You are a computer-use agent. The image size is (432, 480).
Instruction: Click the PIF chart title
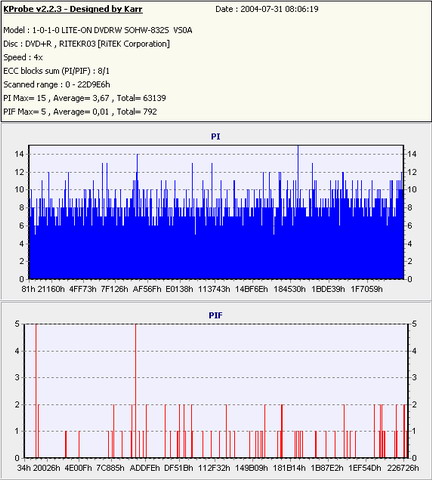pyautogui.click(x=215, y=315)
